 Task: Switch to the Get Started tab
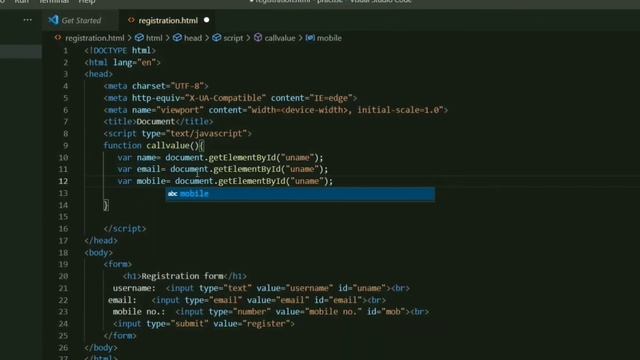81,20
